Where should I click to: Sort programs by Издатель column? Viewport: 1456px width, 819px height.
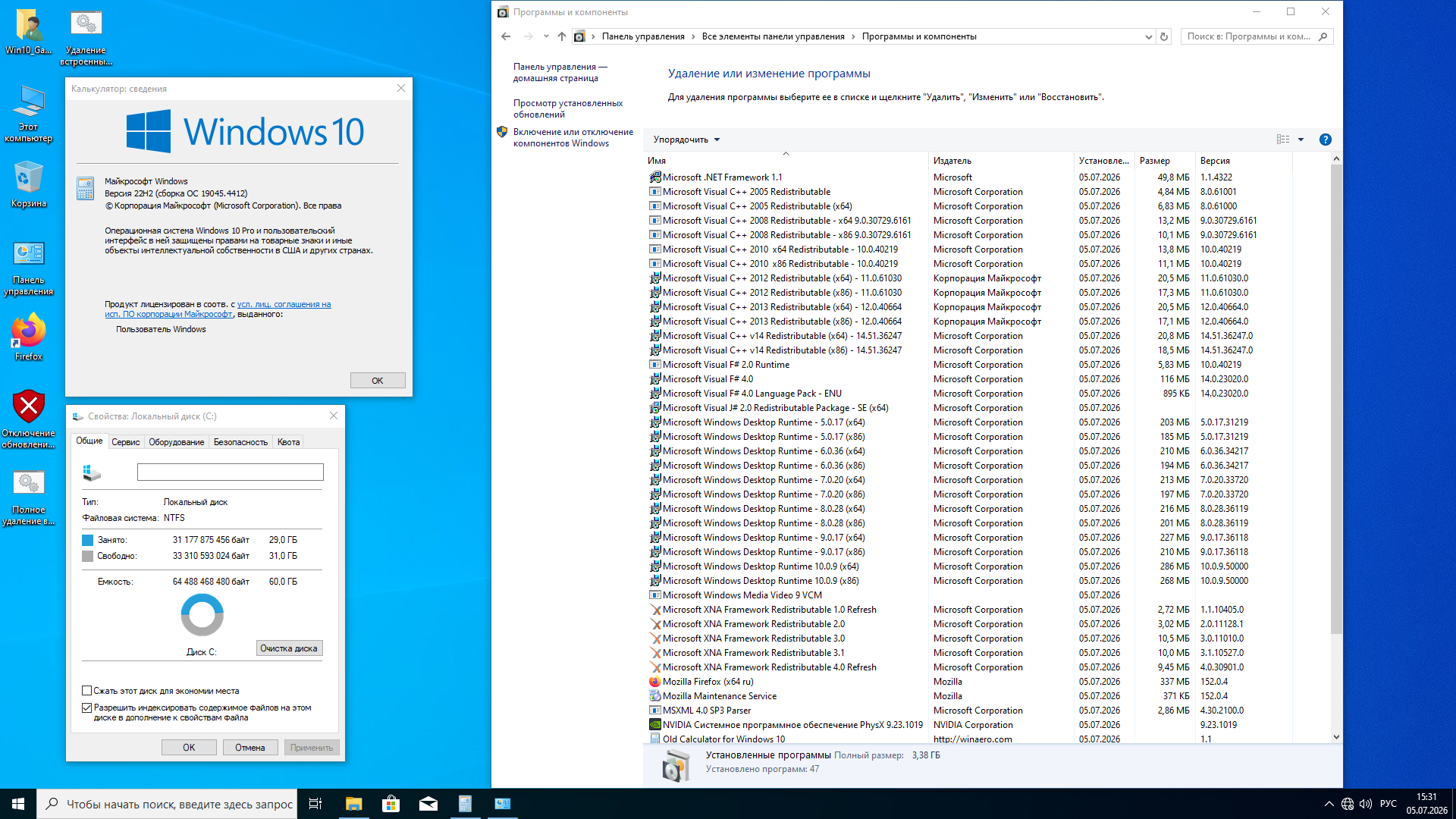point(1001,161)
